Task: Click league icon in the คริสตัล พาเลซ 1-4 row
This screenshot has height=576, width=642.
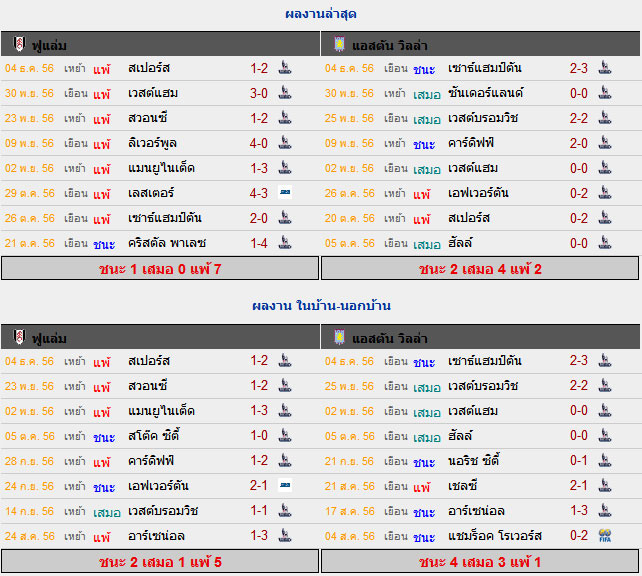Action: [285, 243]
